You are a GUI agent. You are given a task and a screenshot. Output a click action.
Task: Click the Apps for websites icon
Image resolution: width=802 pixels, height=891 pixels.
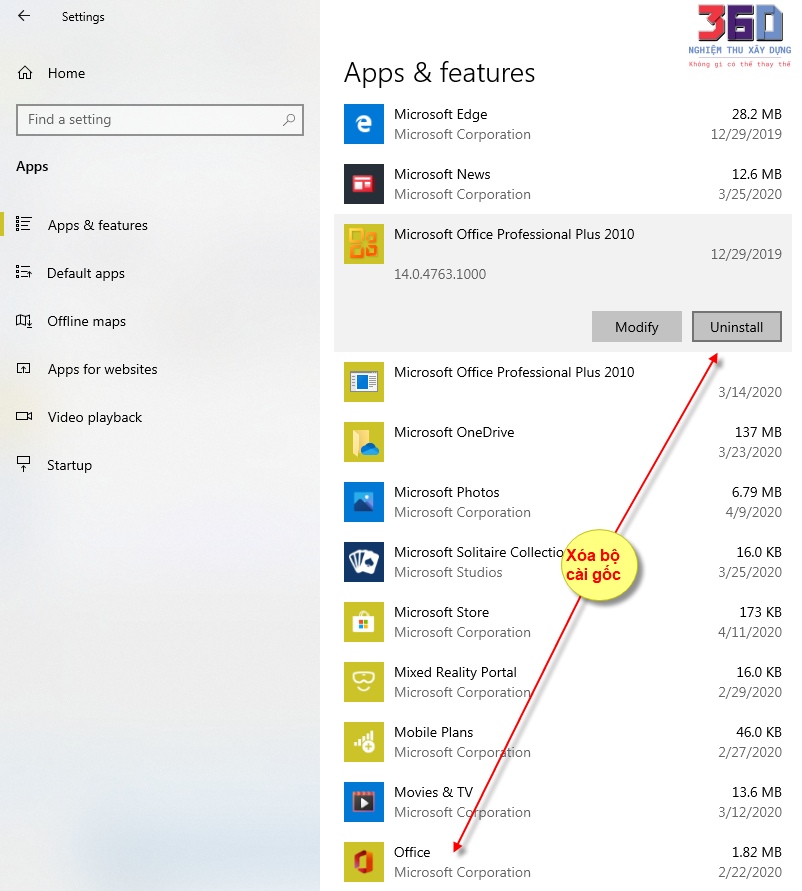tap(23, 368)
